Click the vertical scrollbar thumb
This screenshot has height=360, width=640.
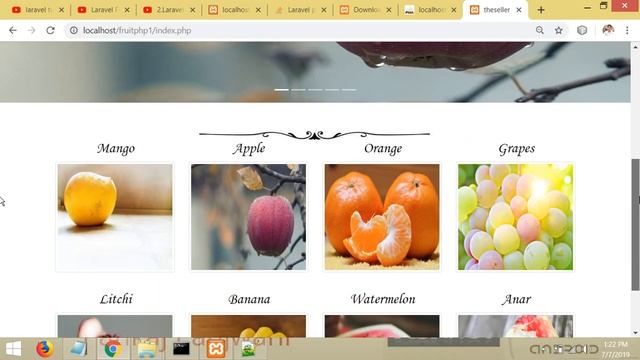click(636, 224)
